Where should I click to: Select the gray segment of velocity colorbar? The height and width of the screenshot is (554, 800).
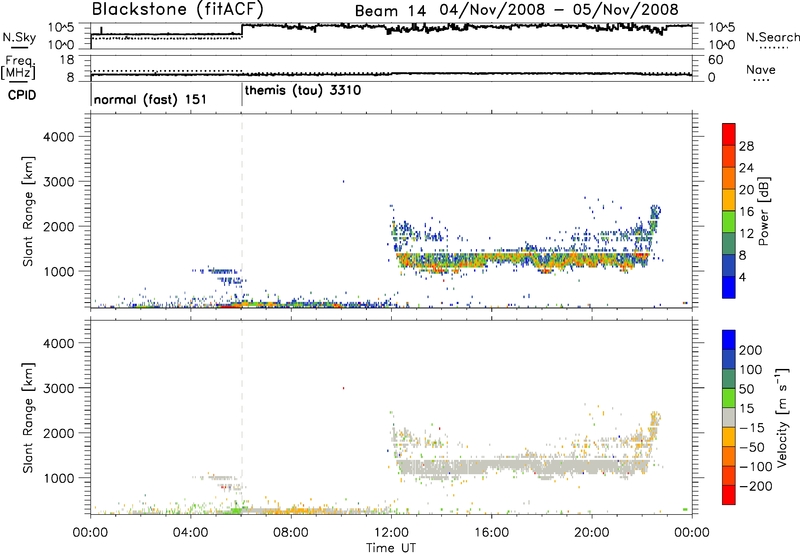729,417
